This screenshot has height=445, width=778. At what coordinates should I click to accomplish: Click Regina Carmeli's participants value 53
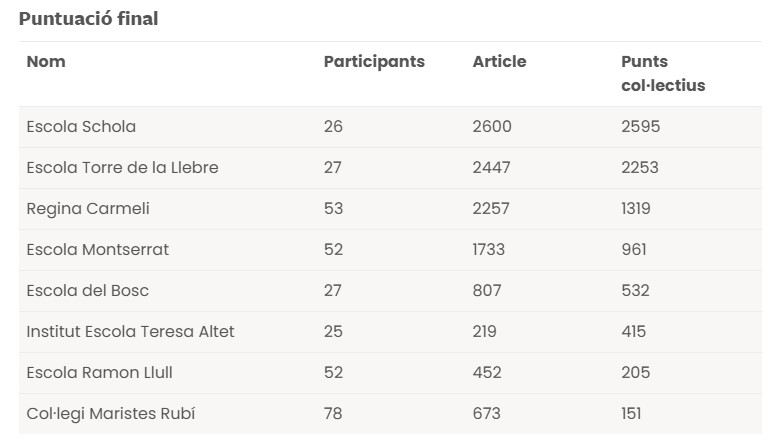pos(333,209)
